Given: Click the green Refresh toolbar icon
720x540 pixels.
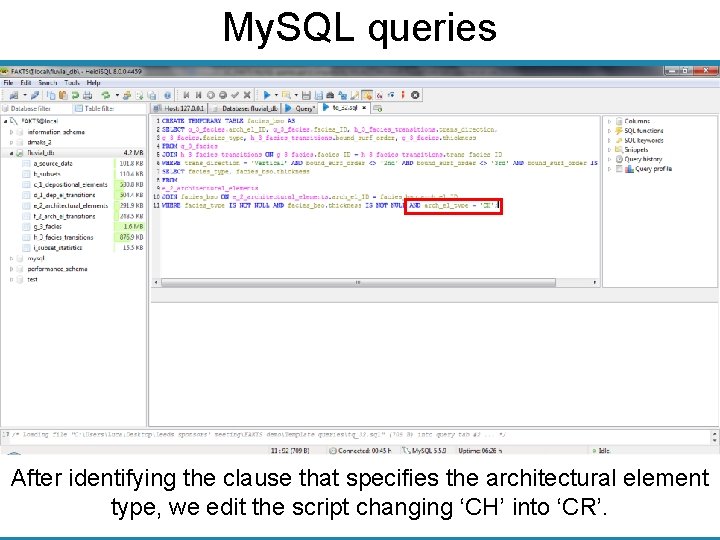Looking at the screenshot, I should [x=106, y=95].
